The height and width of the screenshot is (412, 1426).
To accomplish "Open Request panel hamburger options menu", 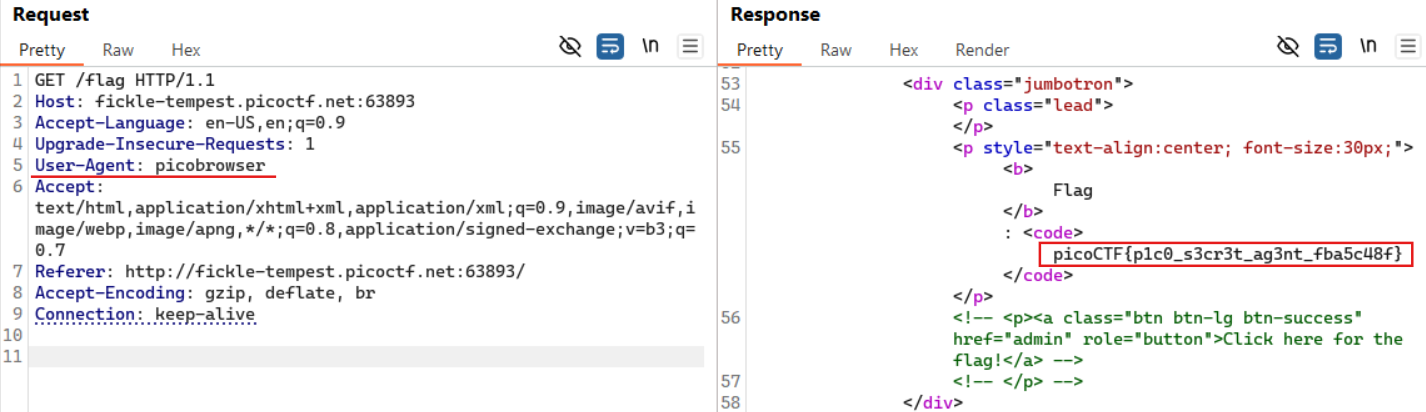I will click(x=690, y=46).
